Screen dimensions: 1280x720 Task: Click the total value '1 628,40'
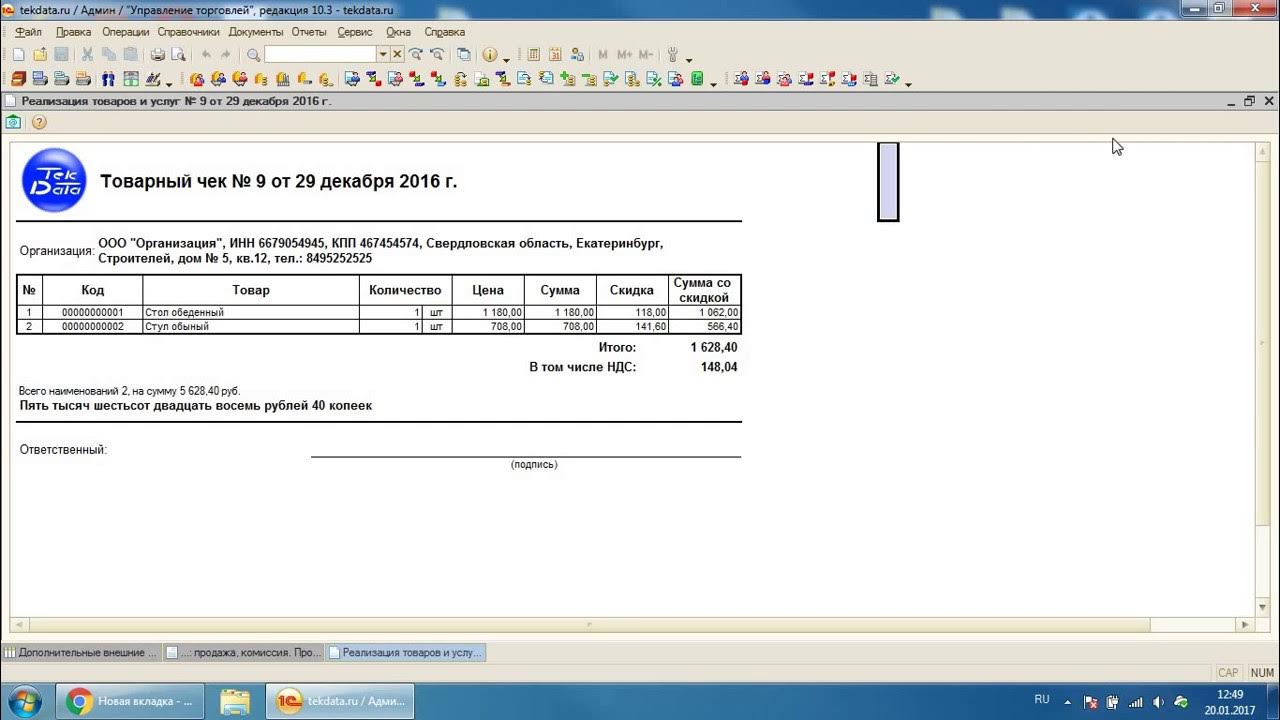pyautogui.click(x=714, y=348)
